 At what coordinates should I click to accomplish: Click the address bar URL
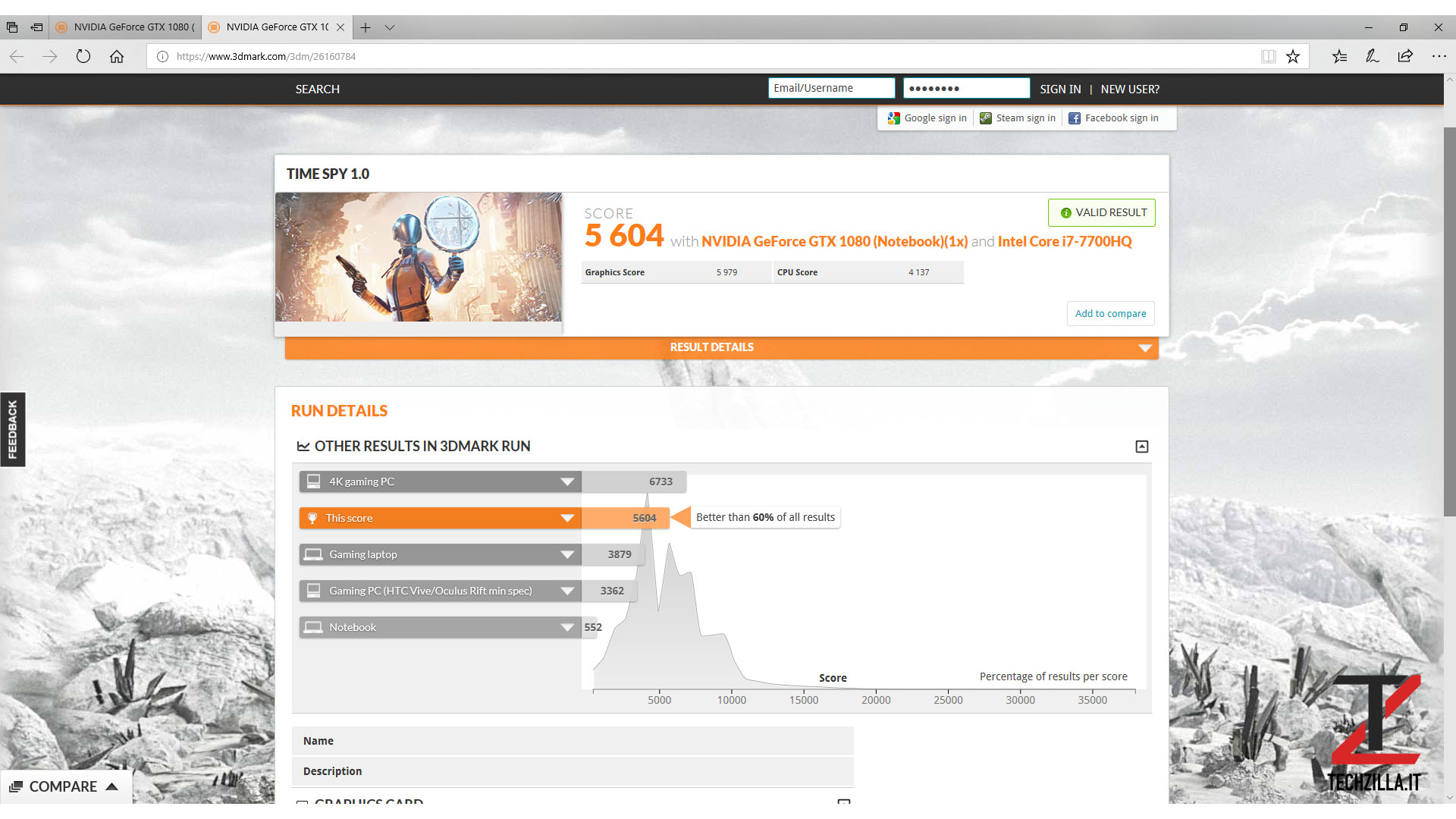click(266, 56)
